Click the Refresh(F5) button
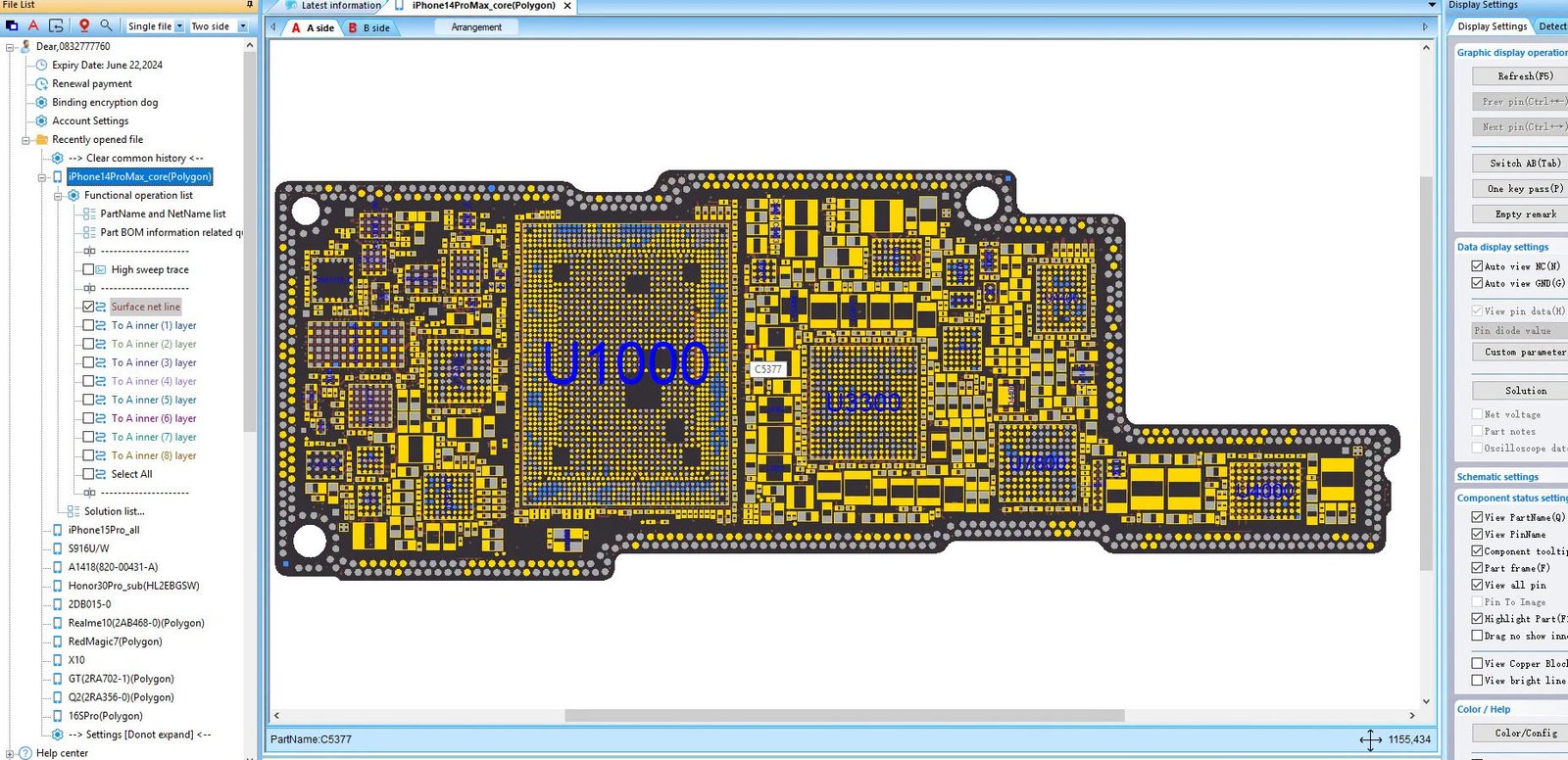Screen dimensions: 1568x760 click(1525, 76)
